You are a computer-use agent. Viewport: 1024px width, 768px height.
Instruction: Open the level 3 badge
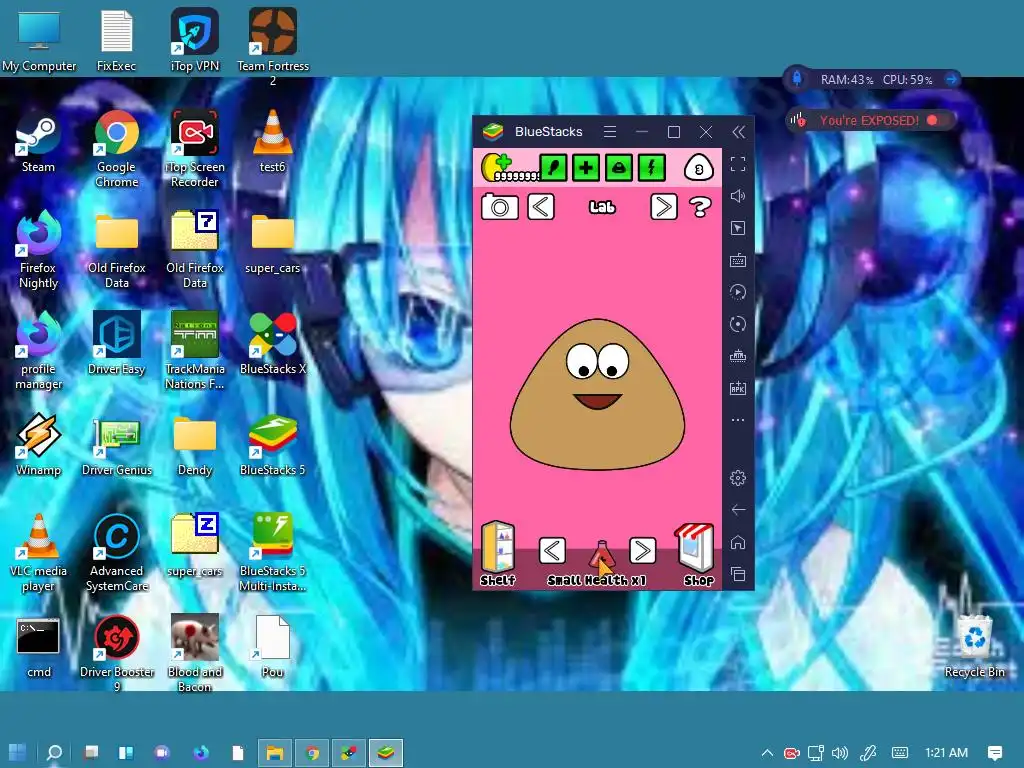698,168
